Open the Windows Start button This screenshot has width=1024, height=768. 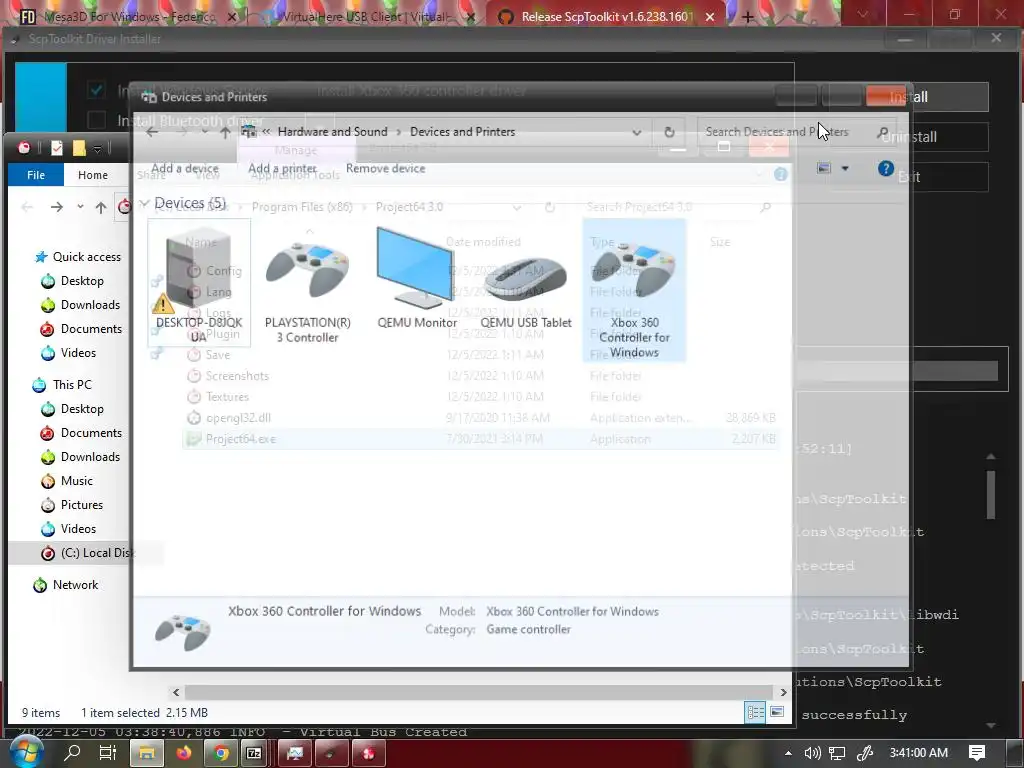point(25,753)
